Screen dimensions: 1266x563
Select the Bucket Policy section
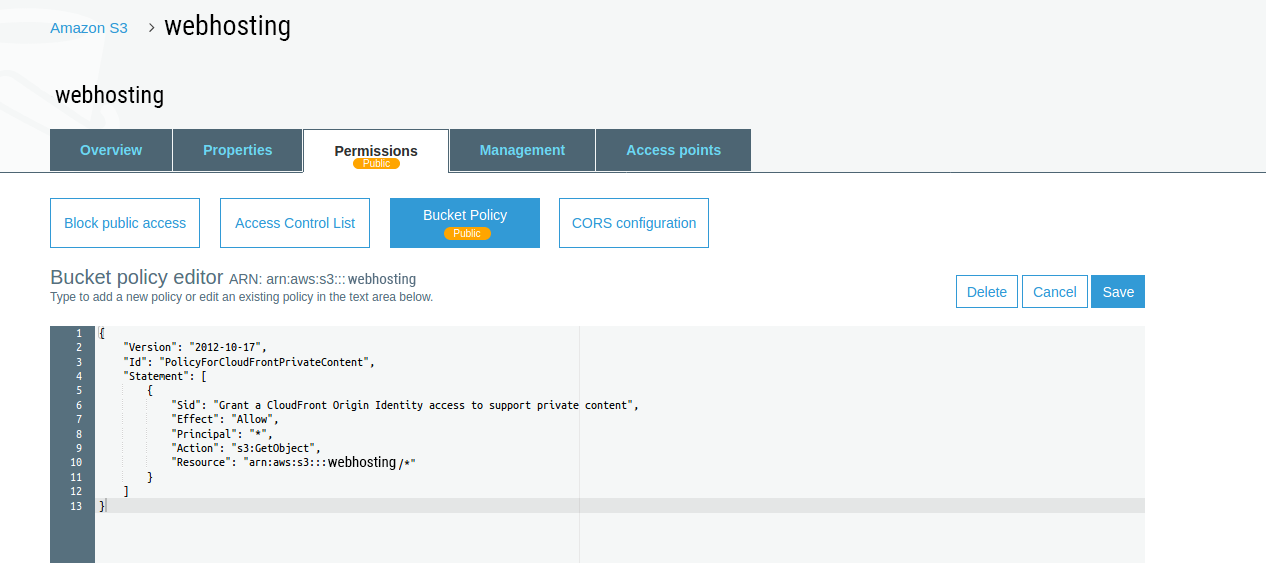click(x=465, y=223)
